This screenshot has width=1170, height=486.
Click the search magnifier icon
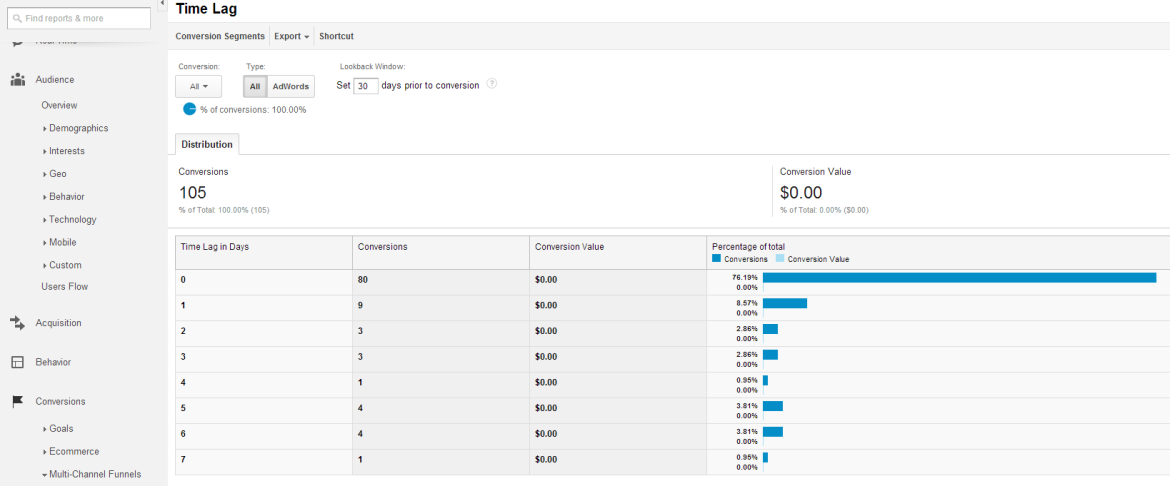pyautogui.click(x=17, y=19)
